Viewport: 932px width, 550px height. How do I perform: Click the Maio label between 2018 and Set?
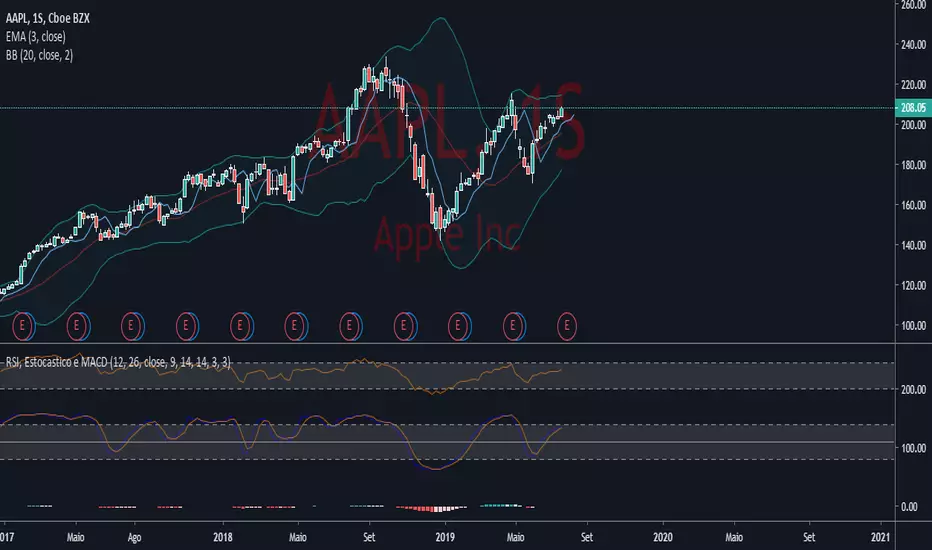[298, 538]
